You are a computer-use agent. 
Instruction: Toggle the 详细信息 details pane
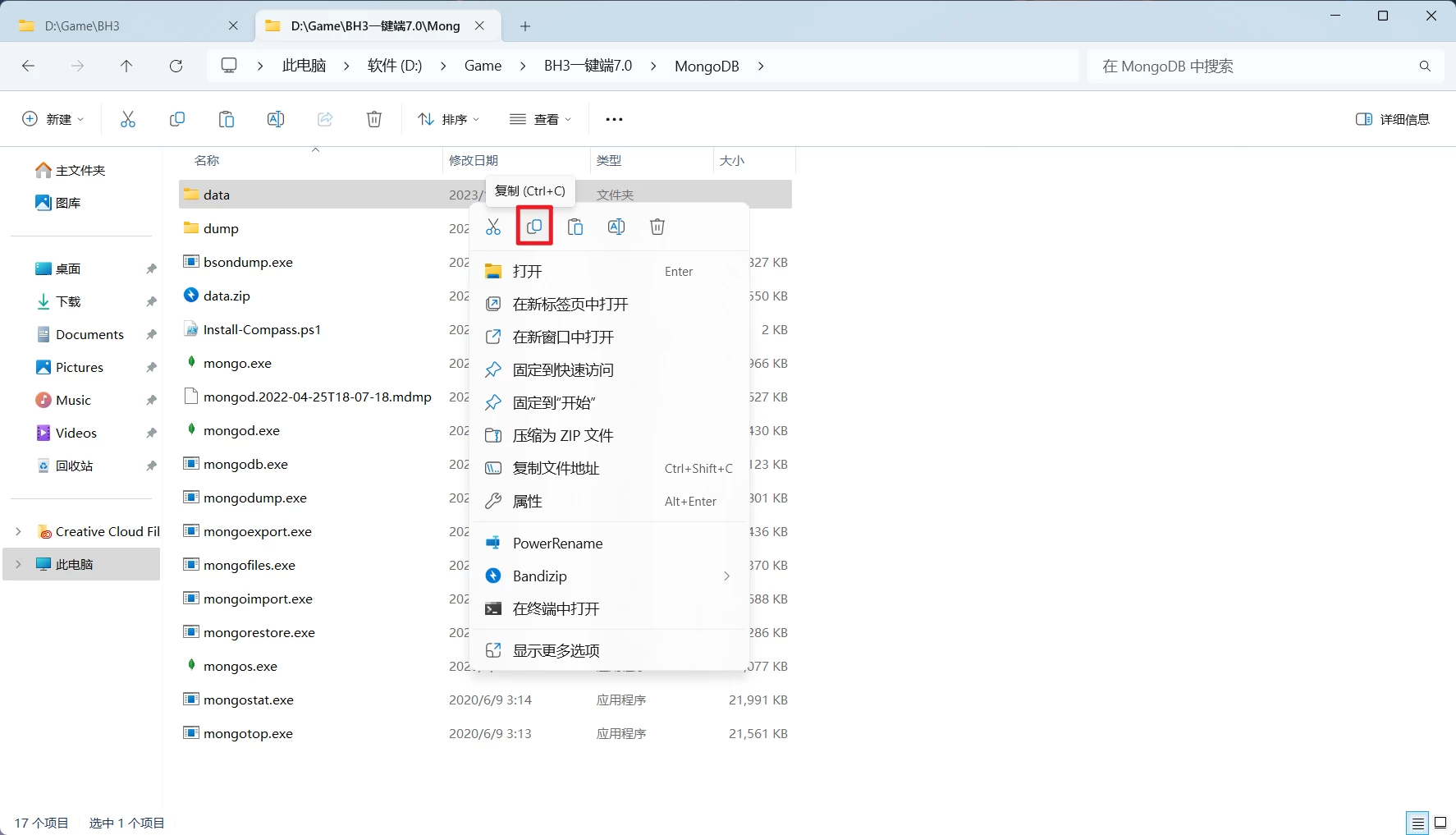[1393, 119]
